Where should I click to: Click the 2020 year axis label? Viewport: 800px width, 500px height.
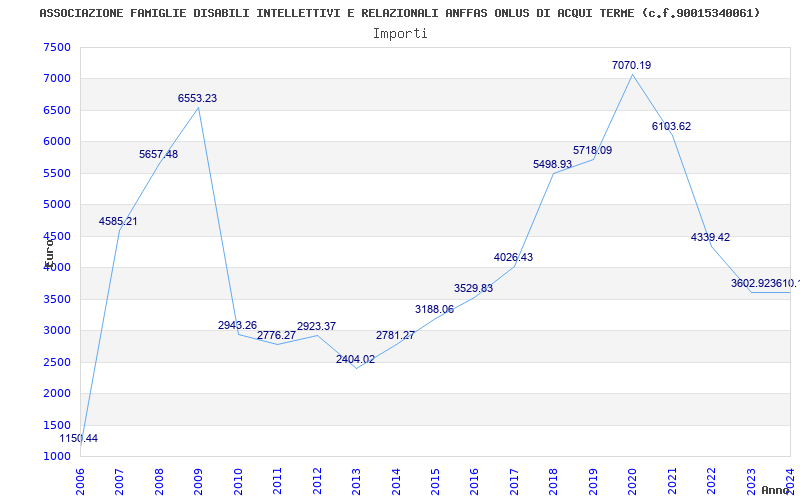pos(633,482)
